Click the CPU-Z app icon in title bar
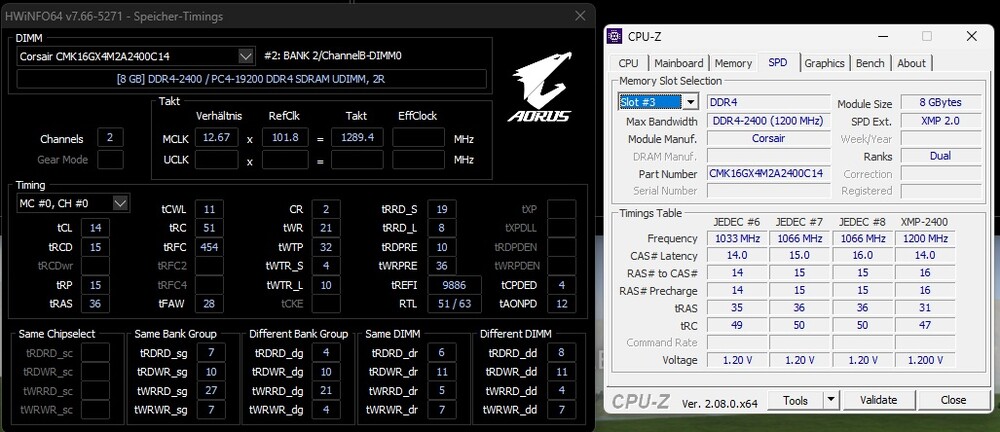This screenshot has height=432, width=1000. [616, 37]
